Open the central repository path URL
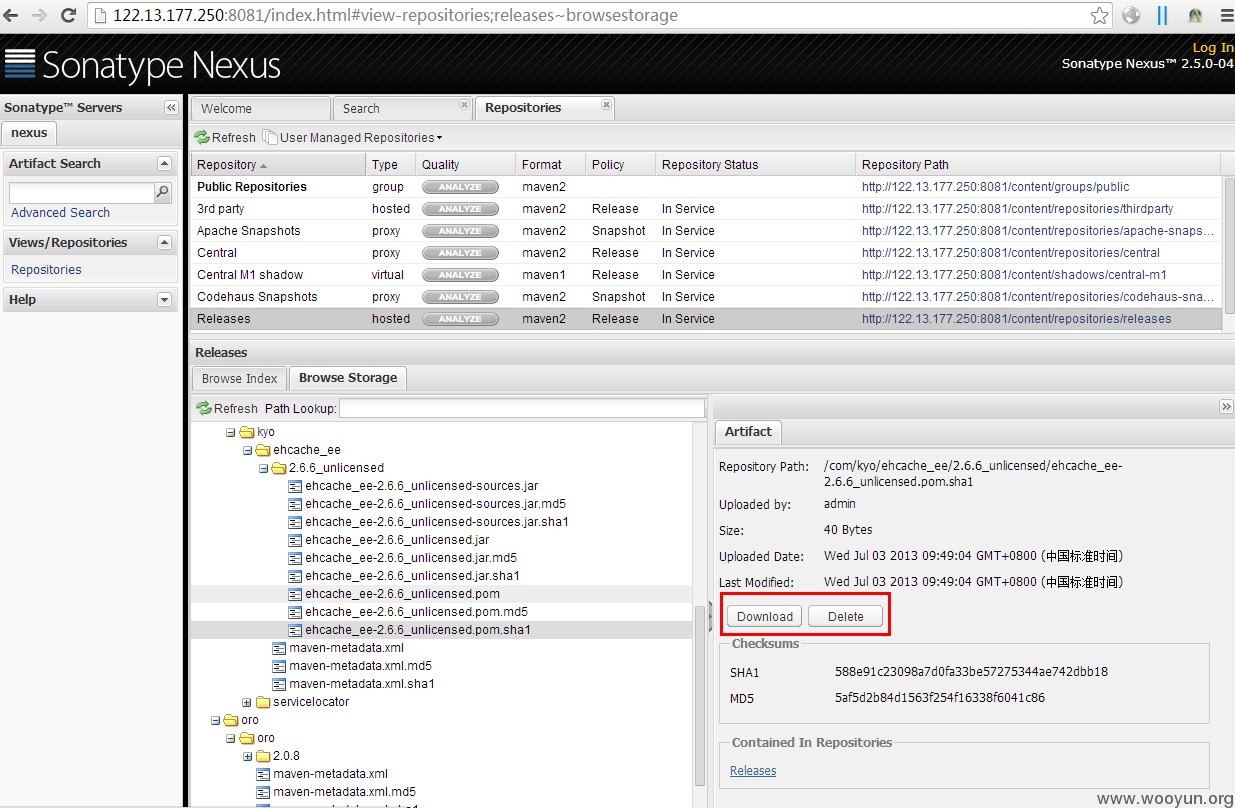 (1011, 253)
